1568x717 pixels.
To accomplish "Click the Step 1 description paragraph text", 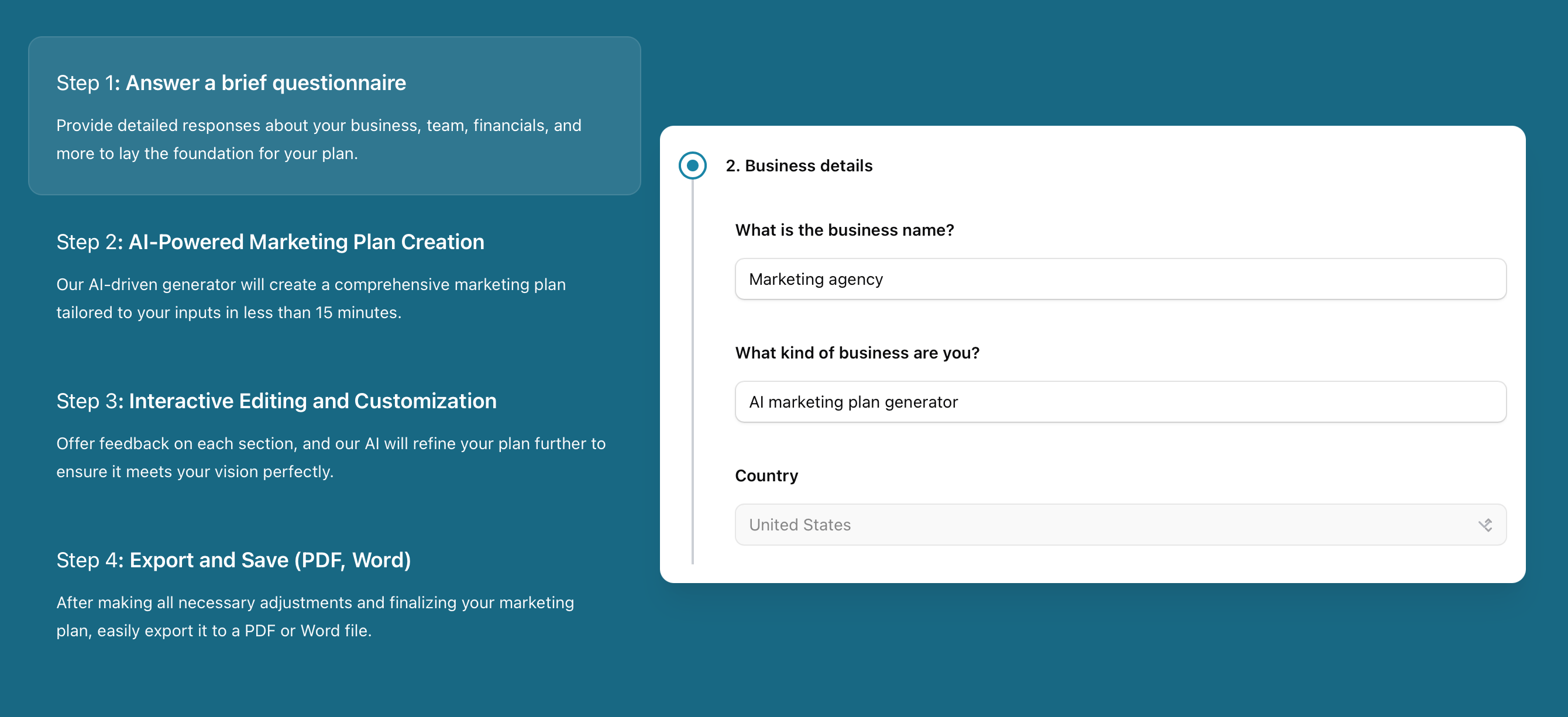I will tap(318, 139).
